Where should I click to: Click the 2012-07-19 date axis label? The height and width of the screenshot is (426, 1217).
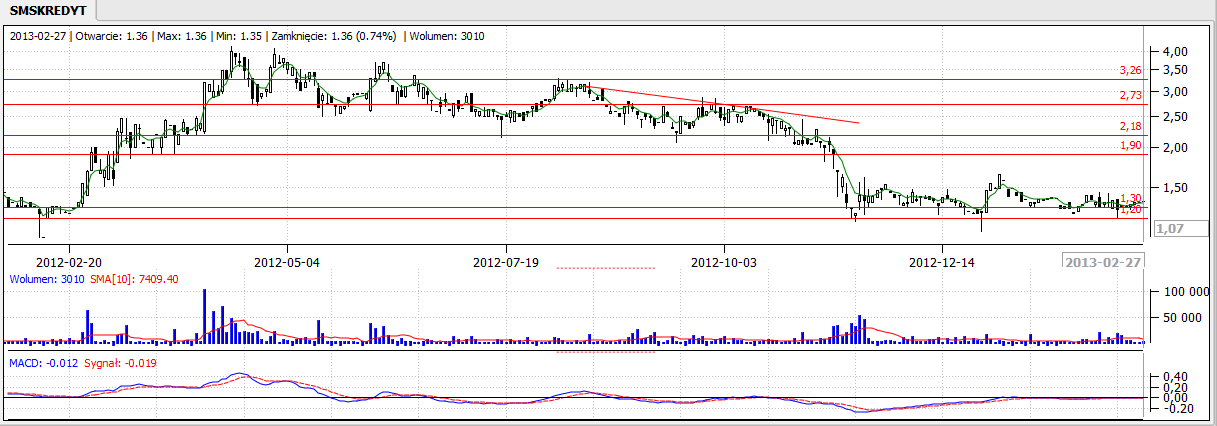[506, 263]
